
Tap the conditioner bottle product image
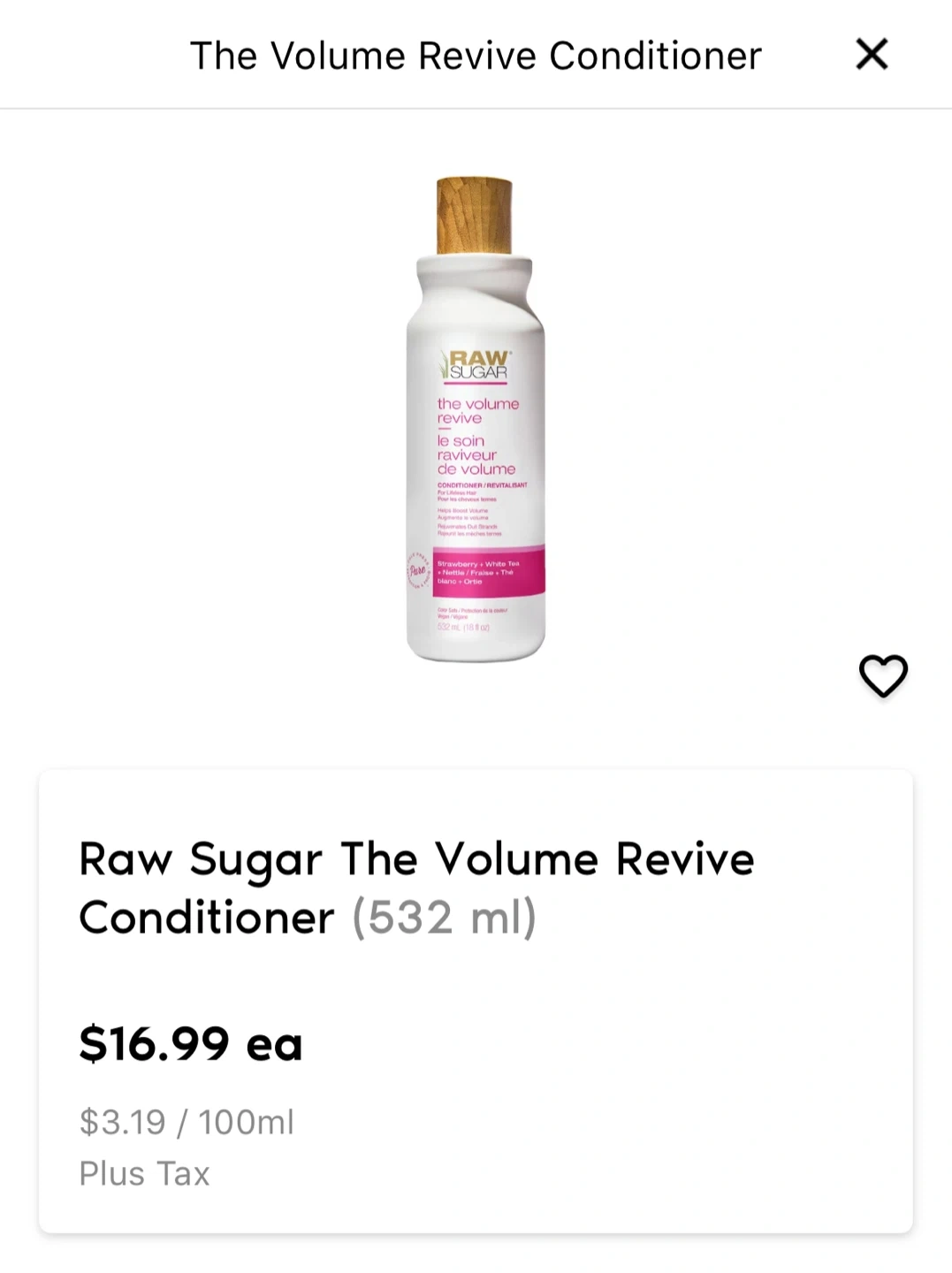476,419
